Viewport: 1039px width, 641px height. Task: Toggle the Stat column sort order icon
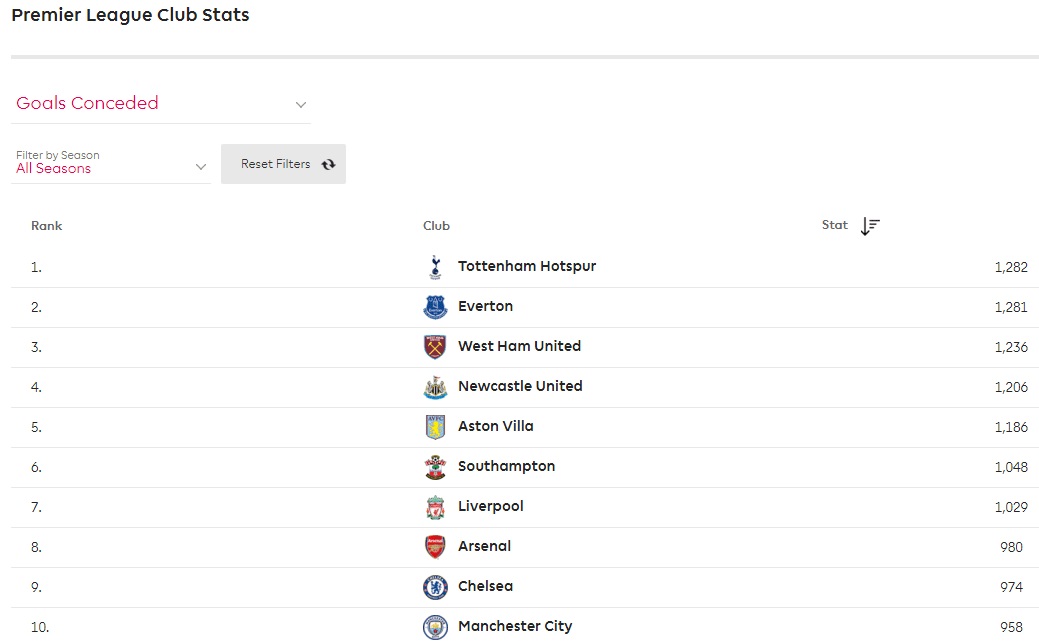[870, 226]
